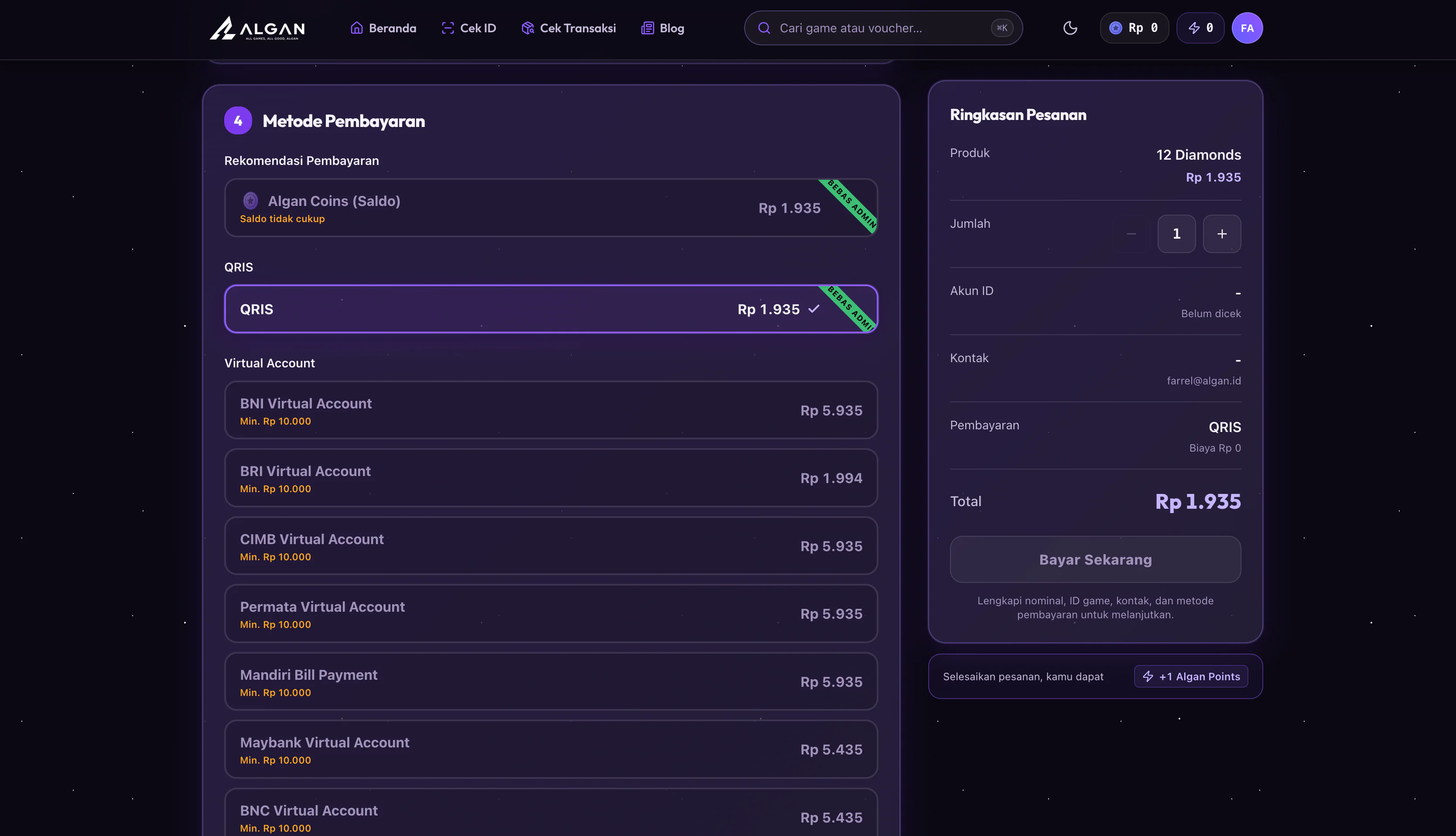Screen dimensions: 1456x836
Task: Go to Beranda menu item
Action: click(383, 28)
